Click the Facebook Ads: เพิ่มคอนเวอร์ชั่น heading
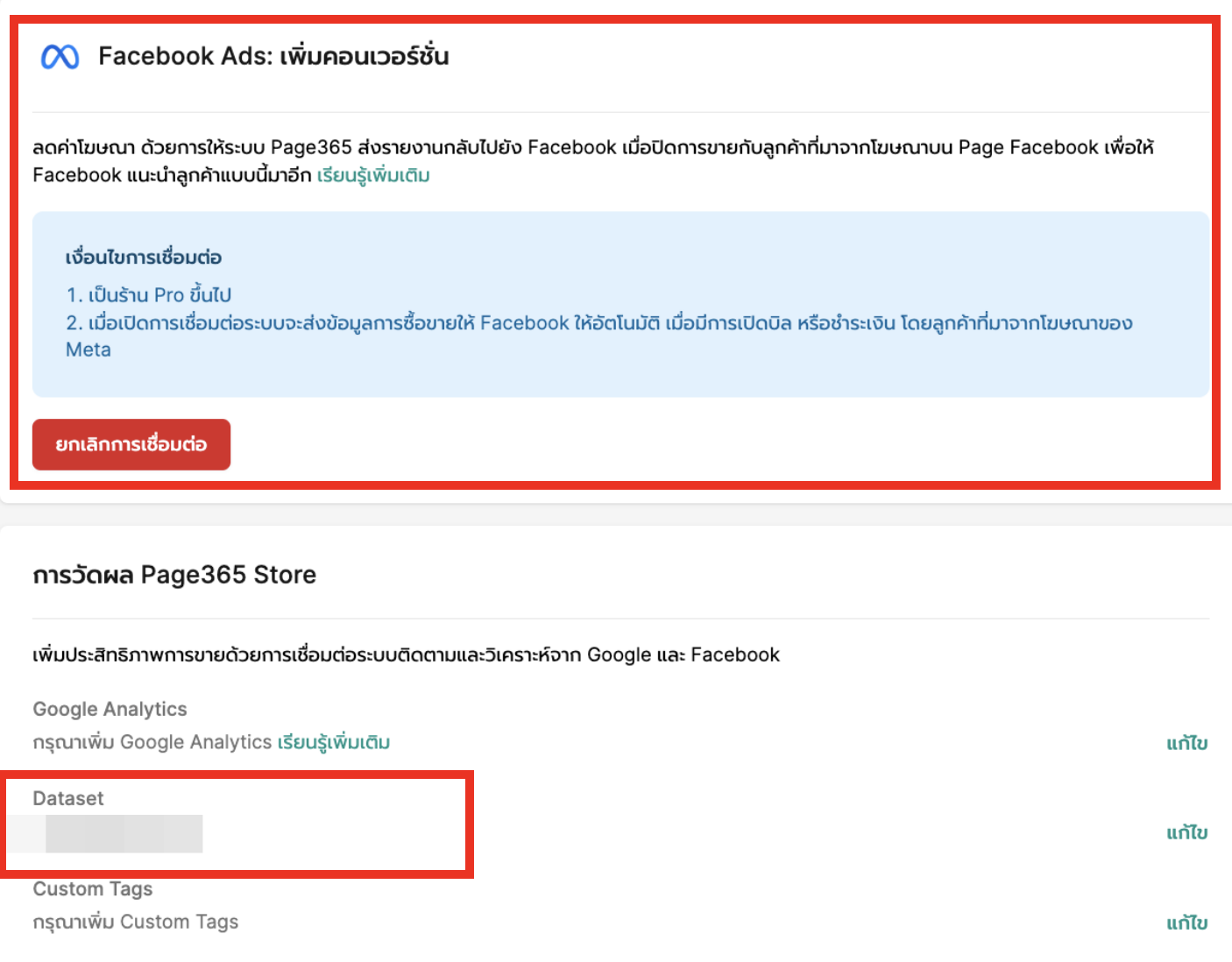This screenshot has height=962, width=1232. [273, 56]
